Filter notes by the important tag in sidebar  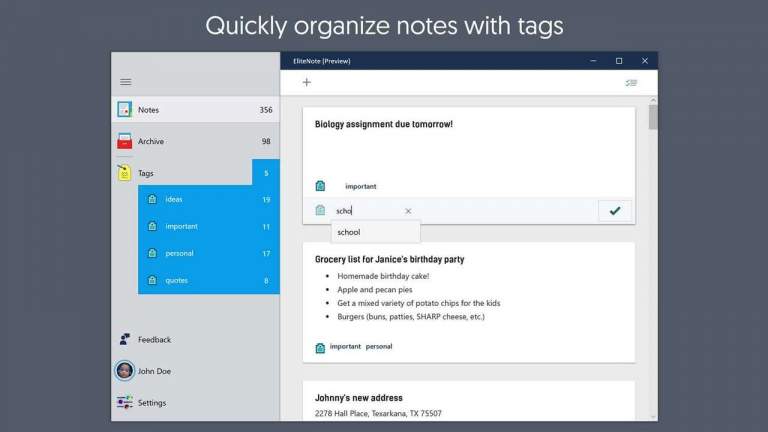pos(209,226)
